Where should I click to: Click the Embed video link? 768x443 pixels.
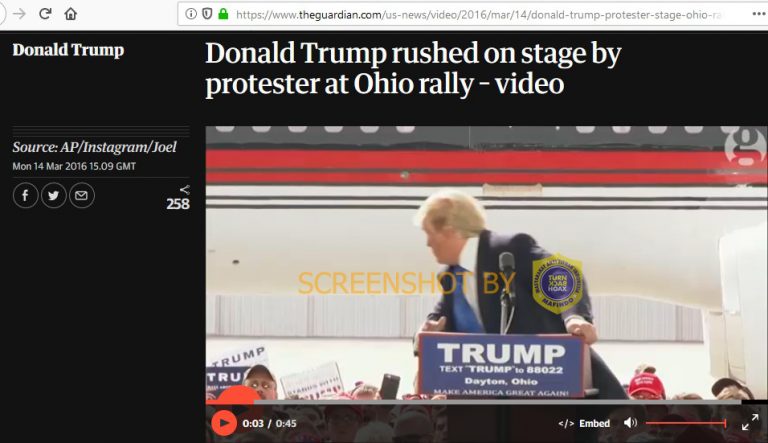coord(584,423)
